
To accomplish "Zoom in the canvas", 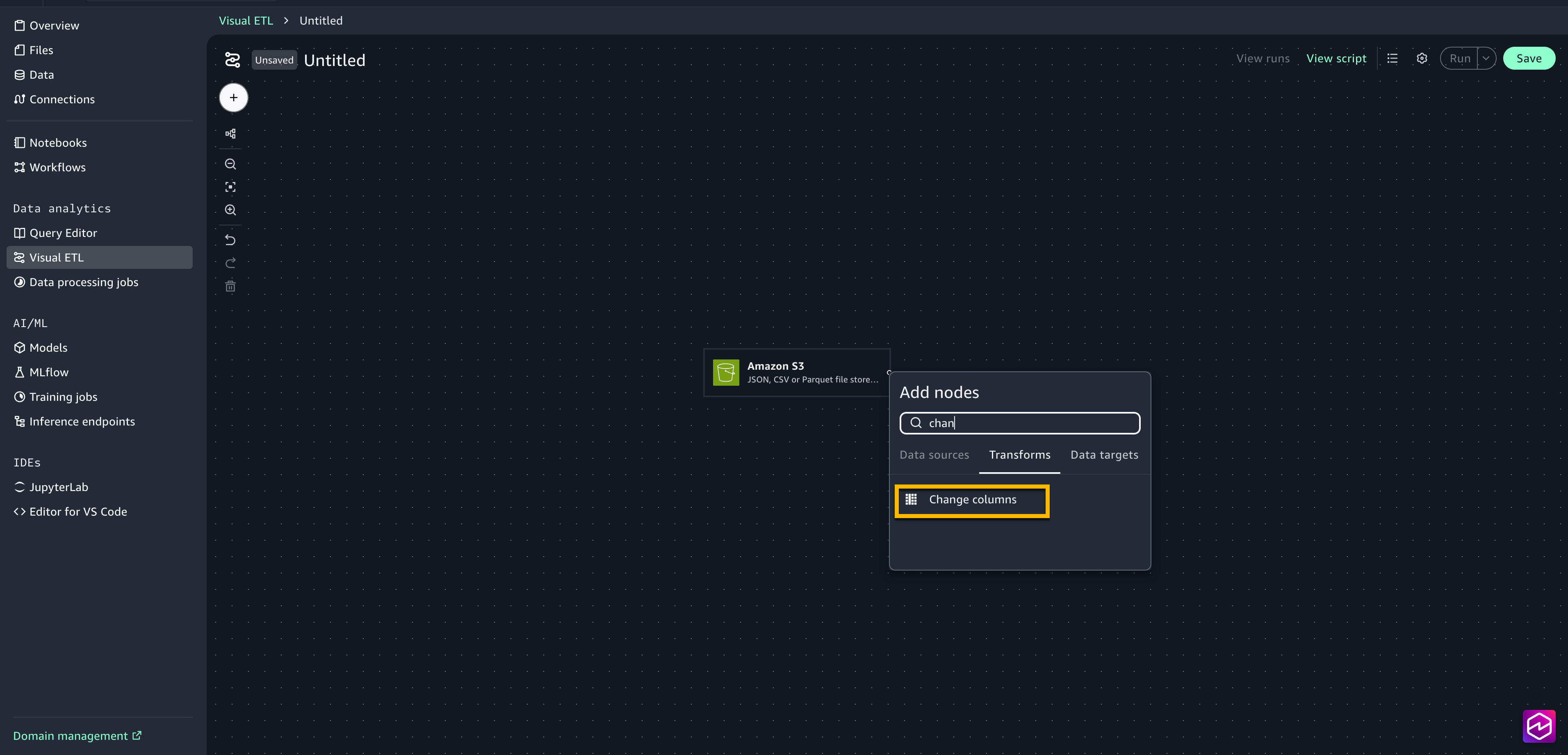I will (230, 210).
